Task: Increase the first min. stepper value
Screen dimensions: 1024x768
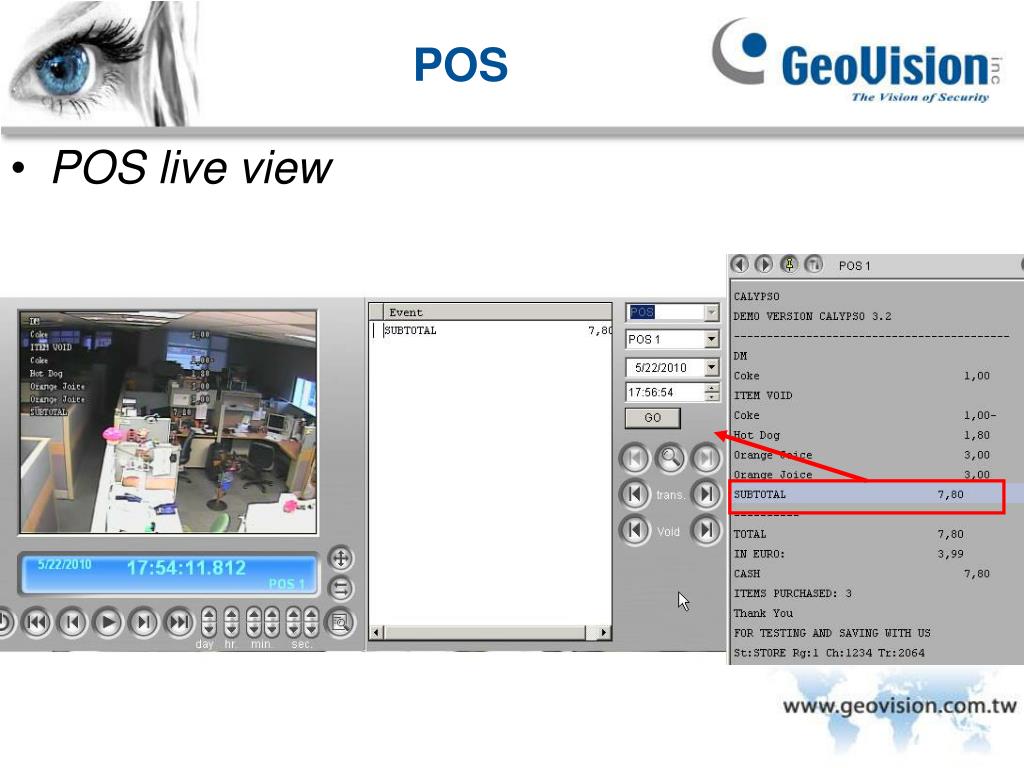Action: pos(254,615)
